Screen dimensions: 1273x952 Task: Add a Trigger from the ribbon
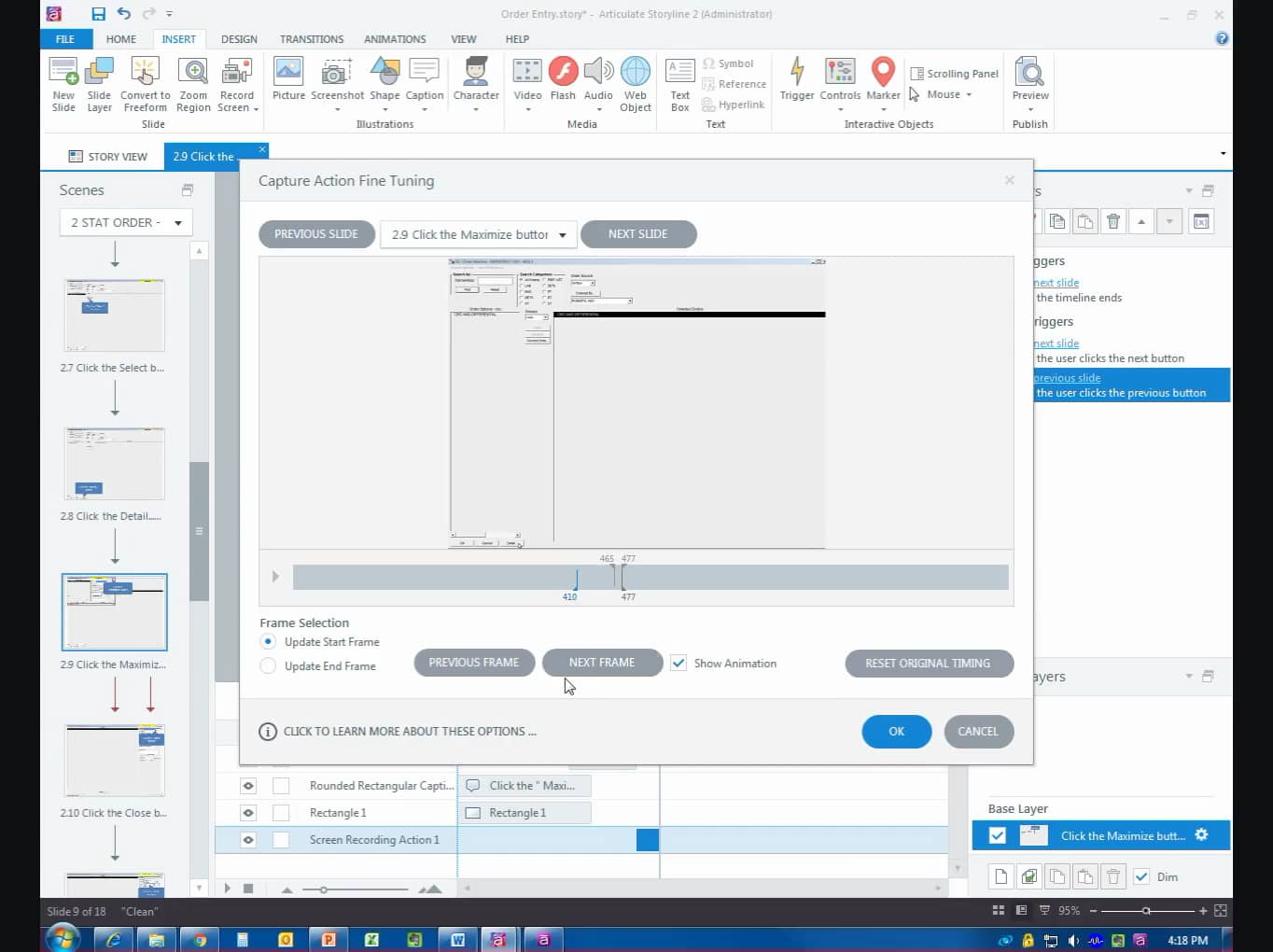point(797,72)
